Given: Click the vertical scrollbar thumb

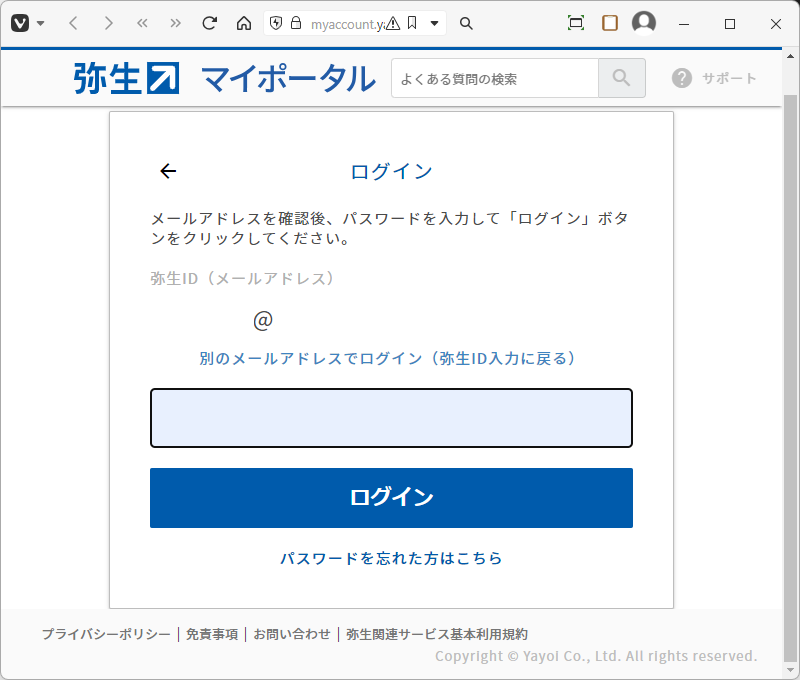Looking at the screenshot, I should [790, 377].
